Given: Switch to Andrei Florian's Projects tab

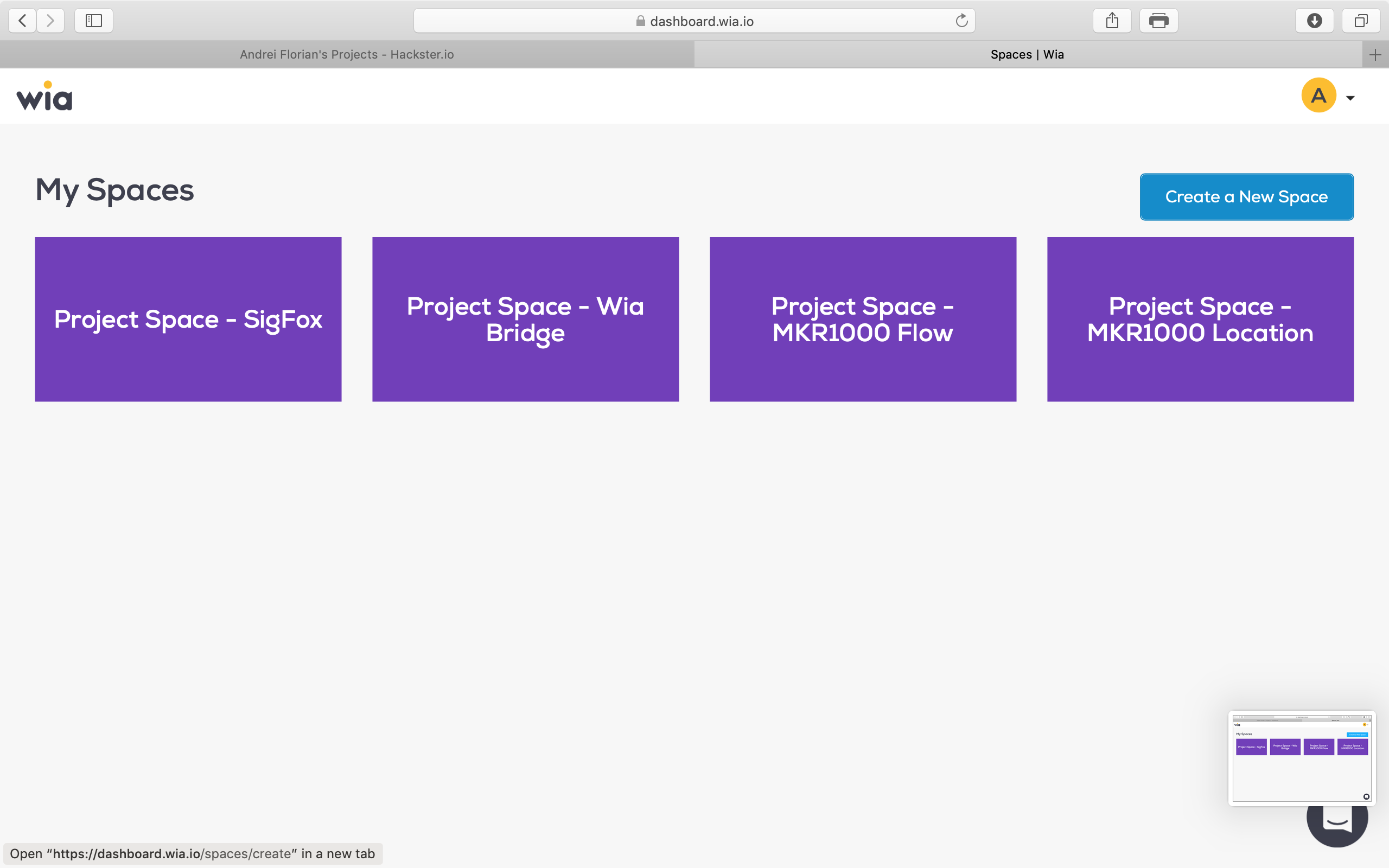Looking at the screenshot, I should click(347, 55).
